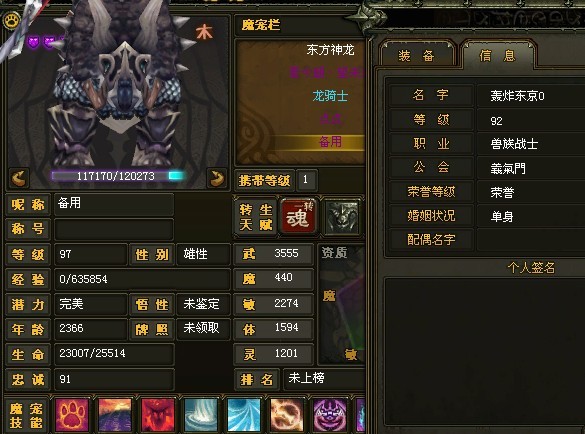This screenshot has width=585, height=434.
Task: Show next pet with right arrow
Action: pyautogui.click(x=217, y=178)
